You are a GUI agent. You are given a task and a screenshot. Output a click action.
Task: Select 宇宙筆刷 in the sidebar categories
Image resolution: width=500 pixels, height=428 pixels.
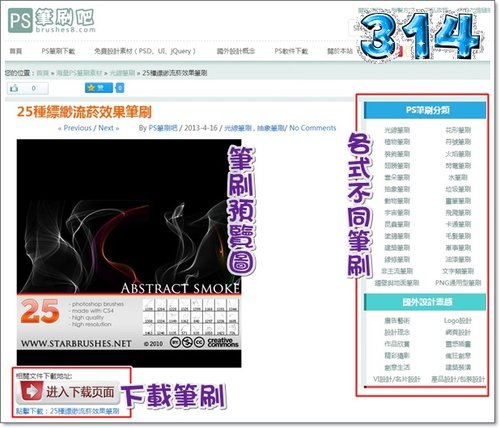[x=397, y=213]
